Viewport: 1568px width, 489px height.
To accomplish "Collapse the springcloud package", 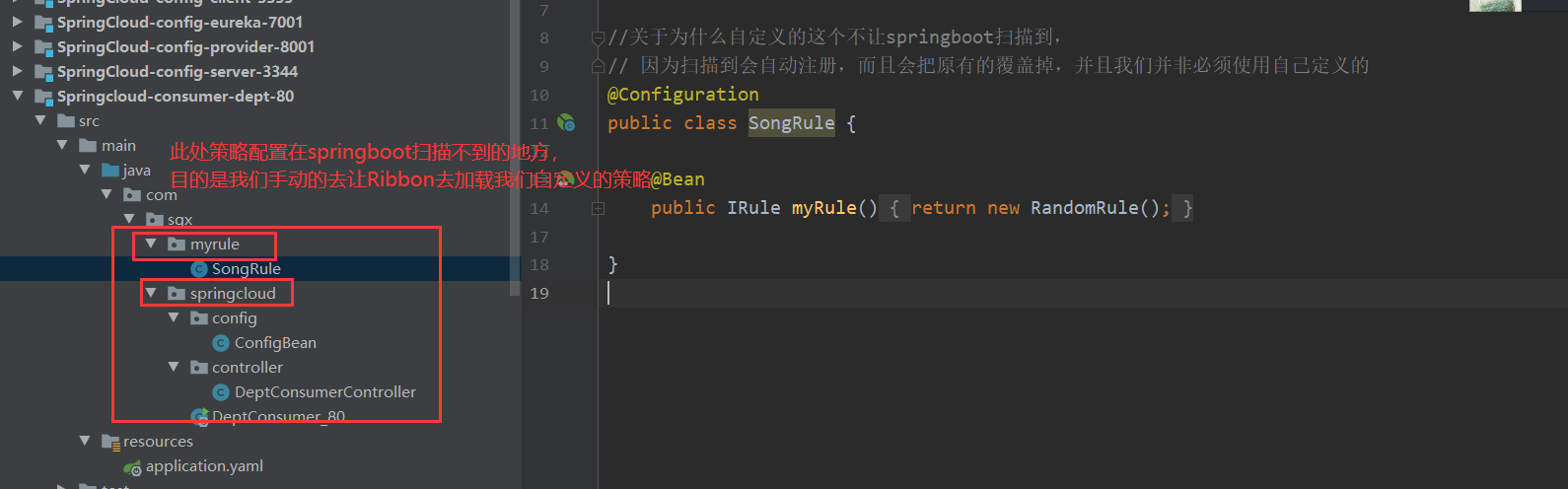I will click(151, 293).
